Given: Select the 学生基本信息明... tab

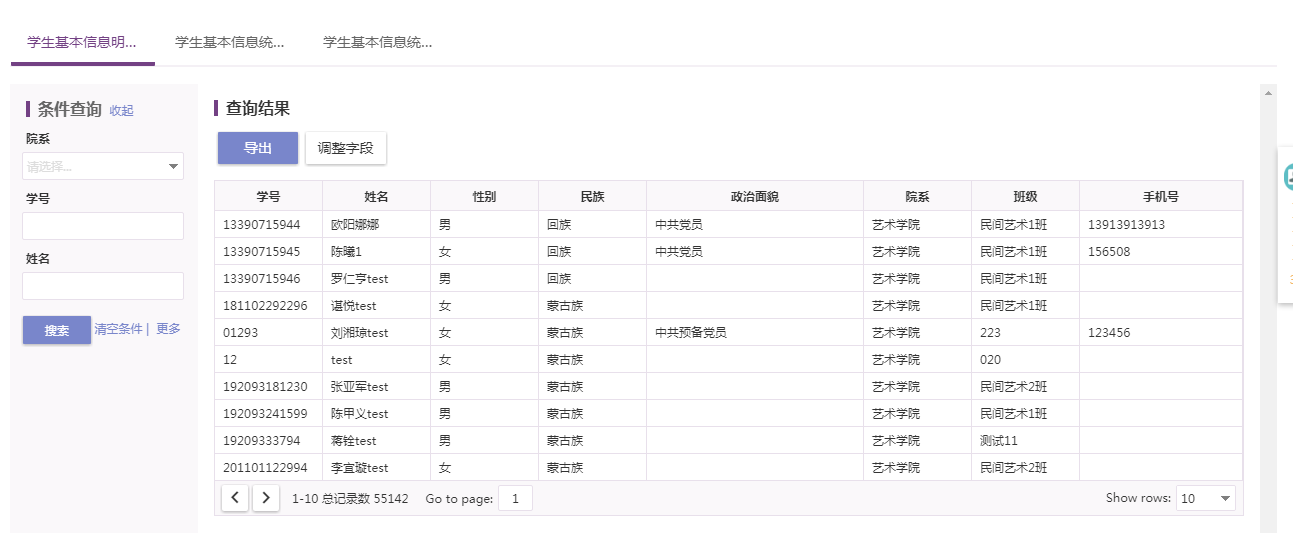Looking at the screenshot, I should tap(82, 42).
